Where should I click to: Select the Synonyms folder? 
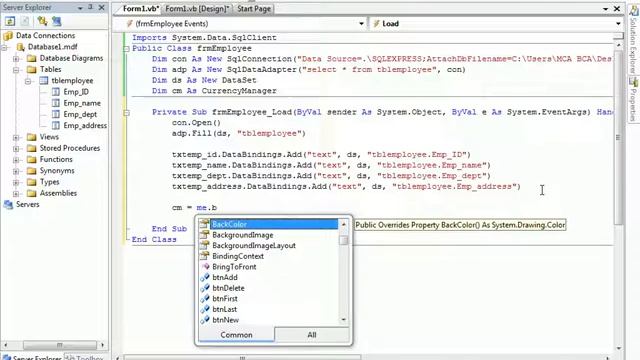point(57,171)
